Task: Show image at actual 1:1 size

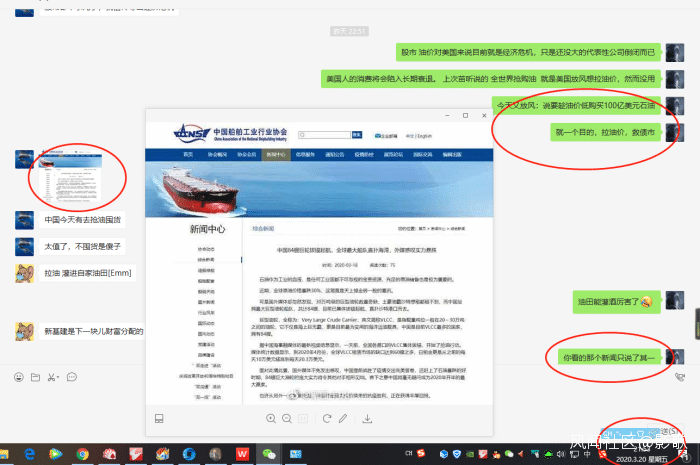Action: [303, 419]
